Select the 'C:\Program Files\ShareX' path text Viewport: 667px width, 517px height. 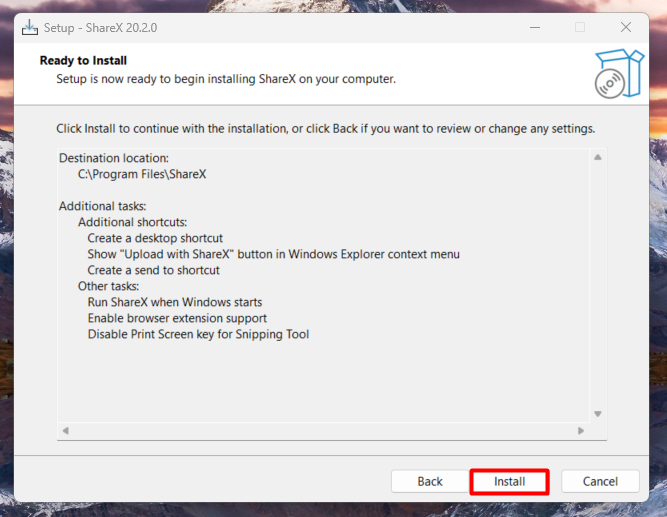click(x=142, y=174)
